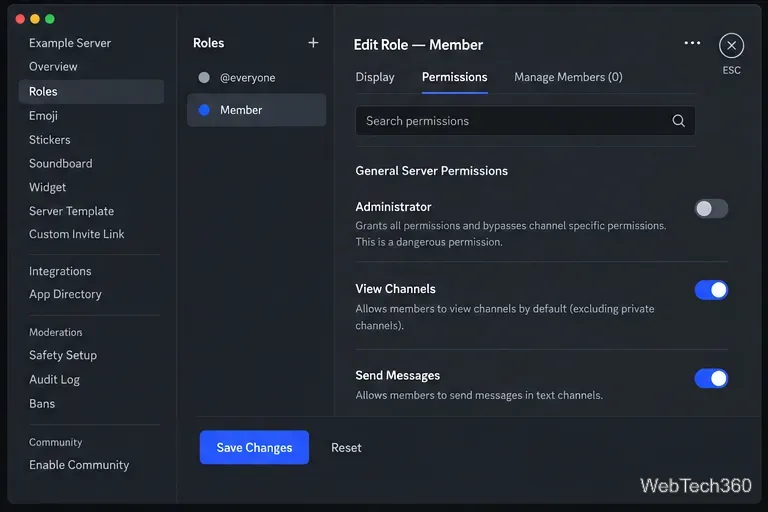
Task: Click the View Channels permission title
Action: pyautogui.click(x=395, y=289)
